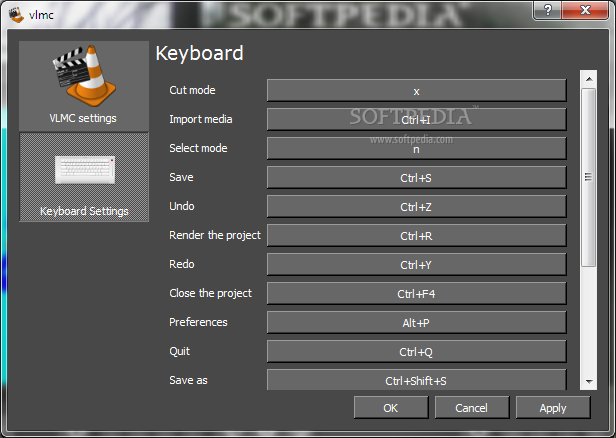Click the Preferences label
The width and height of the screenshot is (616, 438).
198,323
